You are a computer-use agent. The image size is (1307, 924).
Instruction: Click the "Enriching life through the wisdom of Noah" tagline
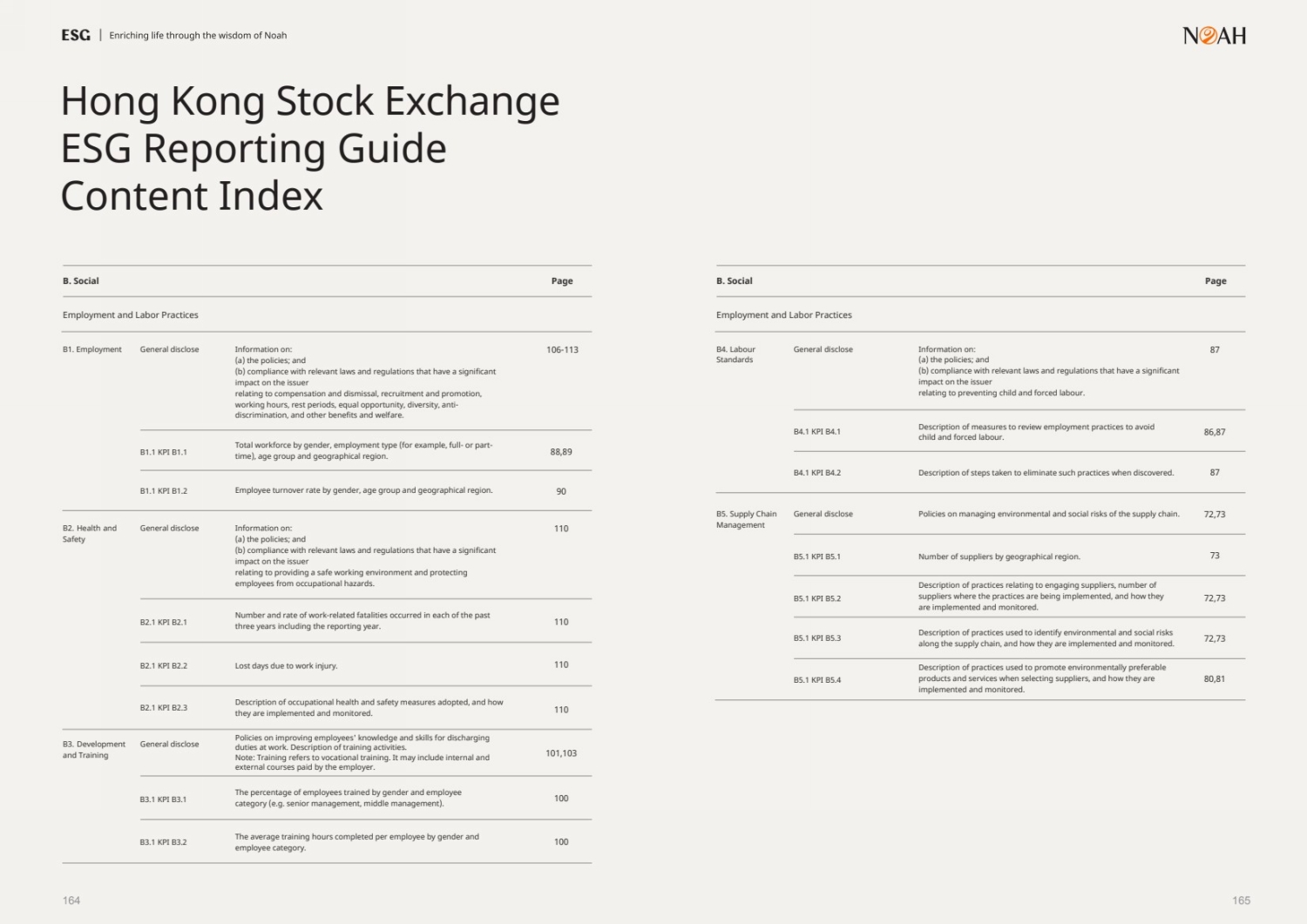coord(198,36)
